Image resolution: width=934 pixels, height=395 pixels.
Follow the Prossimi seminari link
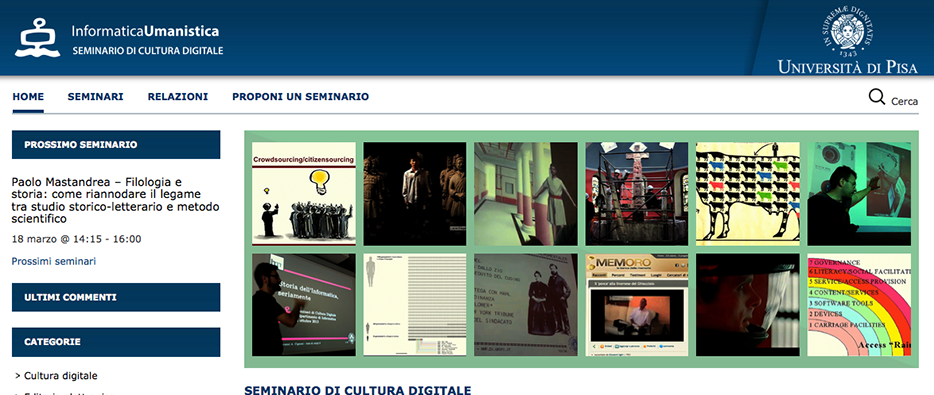point(54,261)
